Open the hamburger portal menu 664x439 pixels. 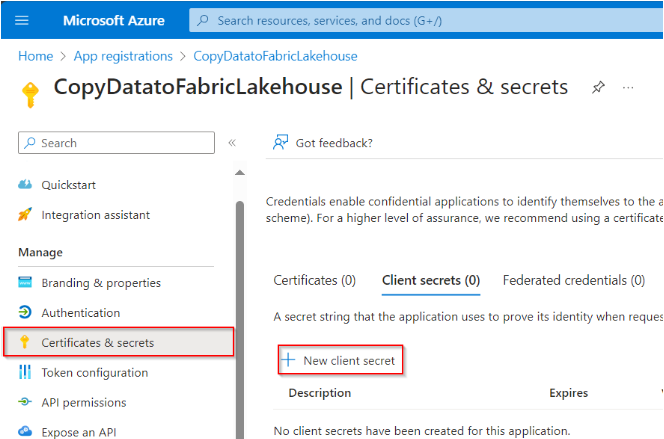22,20
